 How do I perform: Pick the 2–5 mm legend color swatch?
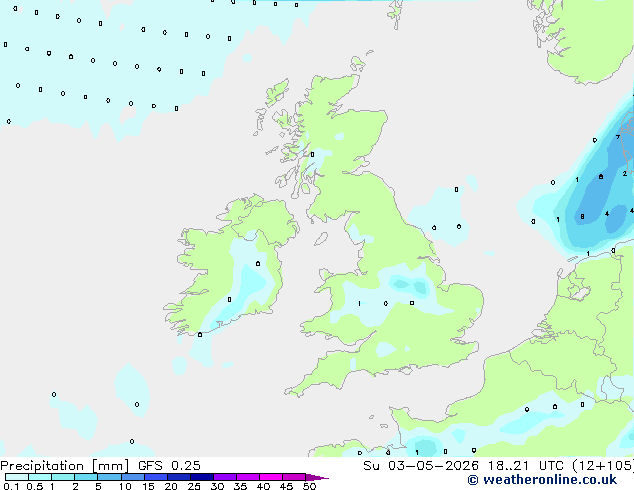[86, 477]
